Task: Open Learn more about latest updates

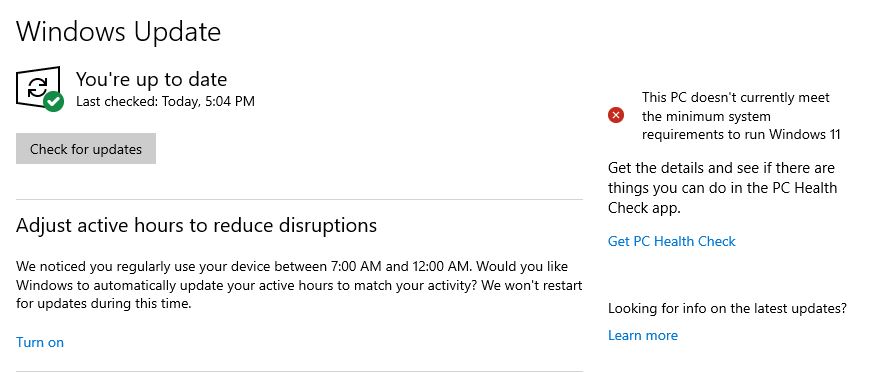Action: point(643,335)
